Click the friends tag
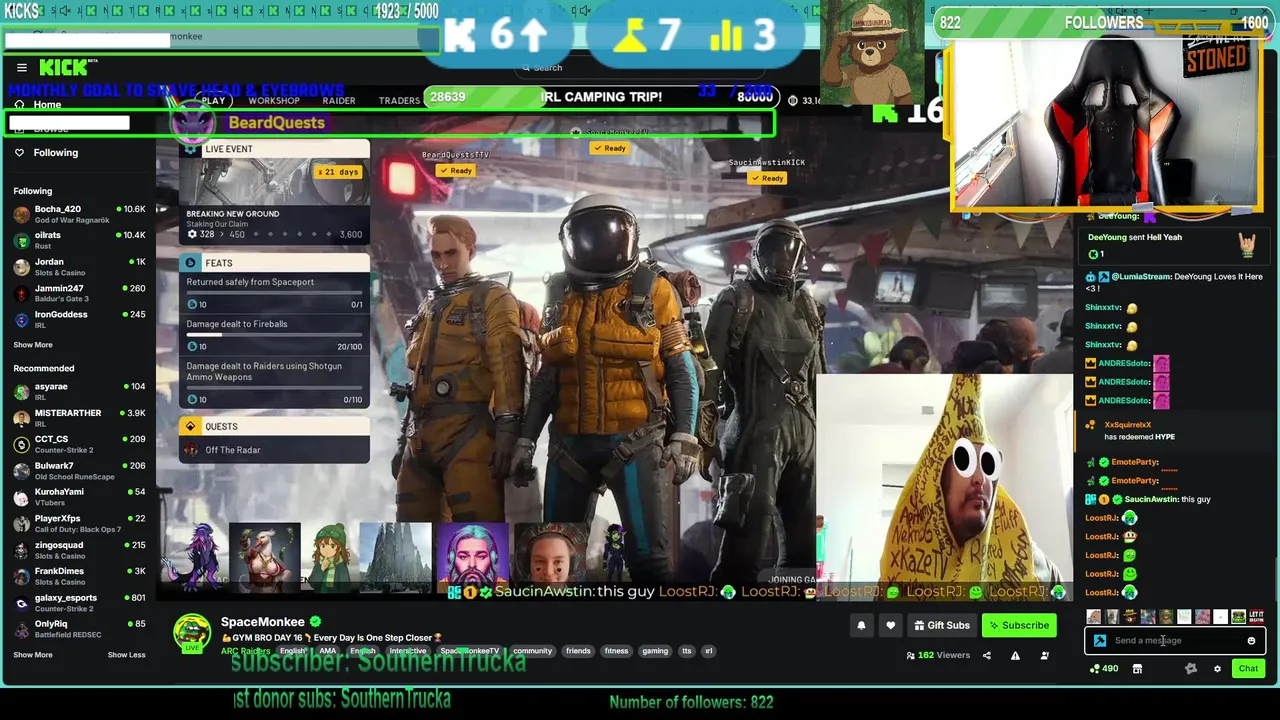Viewport: 1280px width, 720px height. coord(578,651)
